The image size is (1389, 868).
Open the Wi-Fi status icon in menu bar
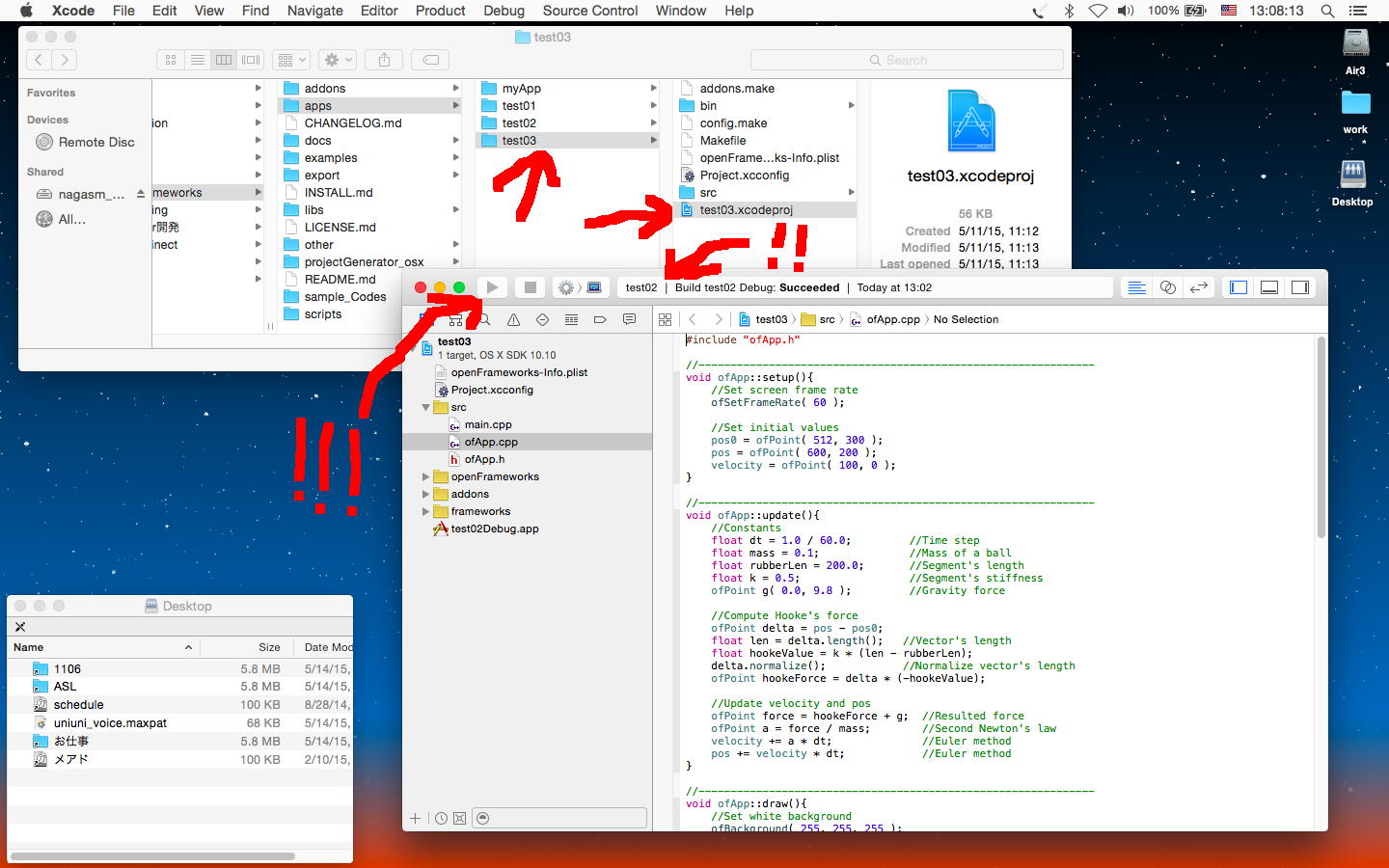[1098, 11]
